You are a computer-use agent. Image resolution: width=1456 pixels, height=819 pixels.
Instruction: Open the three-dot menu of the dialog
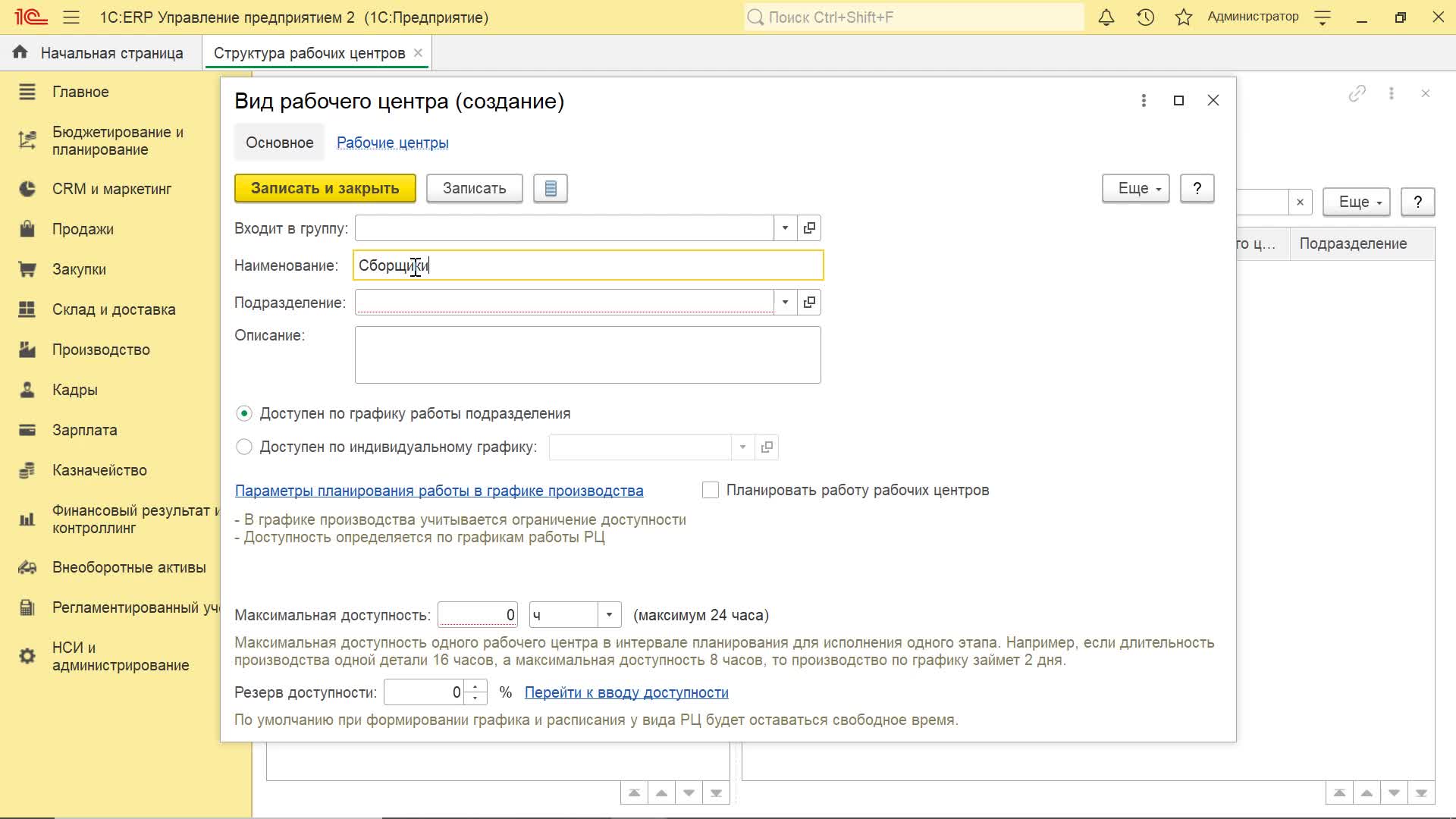tap(1144, 100)
